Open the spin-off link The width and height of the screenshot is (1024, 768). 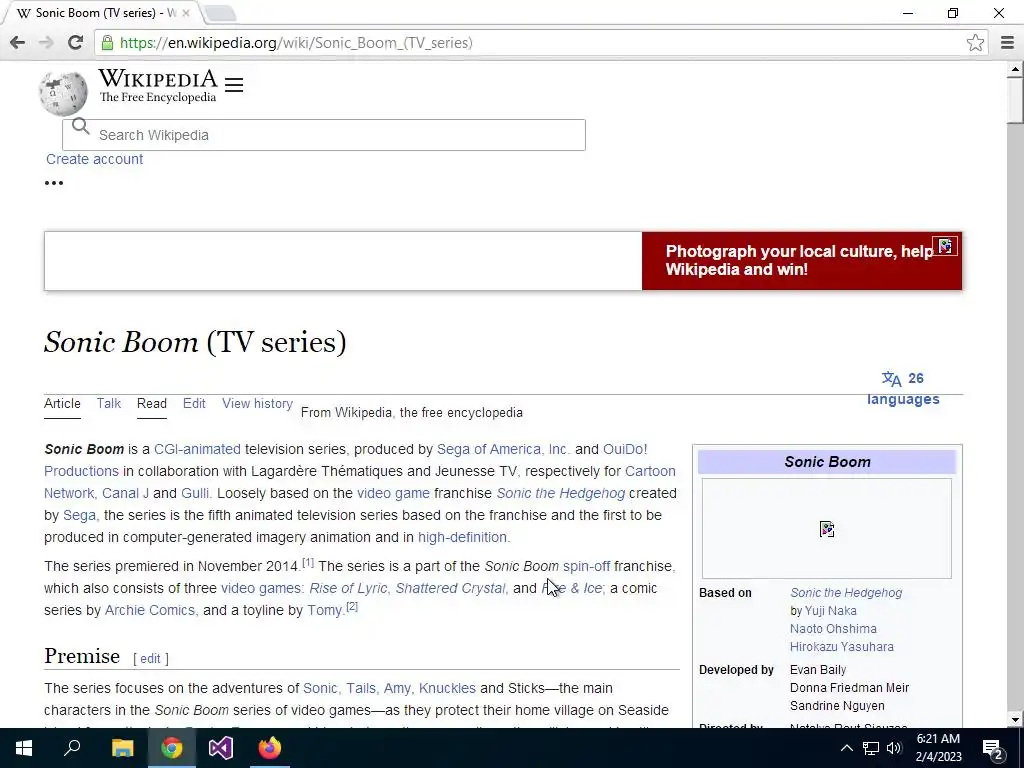click(x=586, y=566)
